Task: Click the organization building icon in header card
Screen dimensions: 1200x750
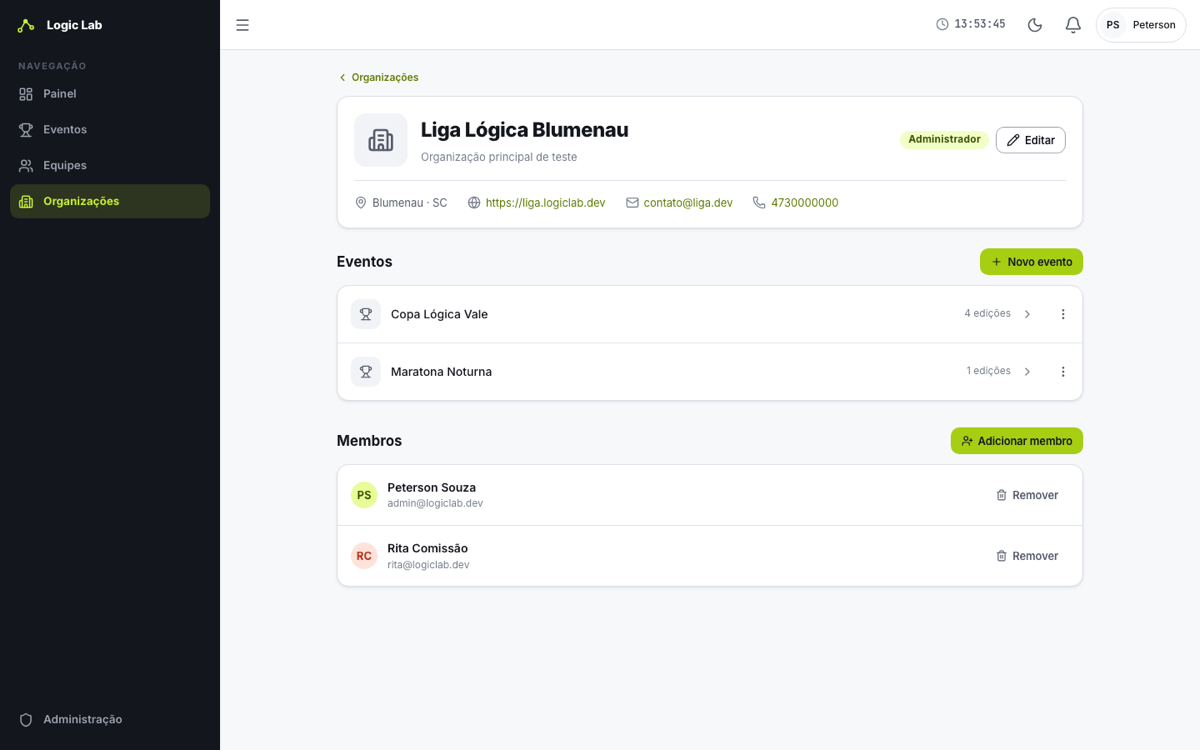Action: 381,140
